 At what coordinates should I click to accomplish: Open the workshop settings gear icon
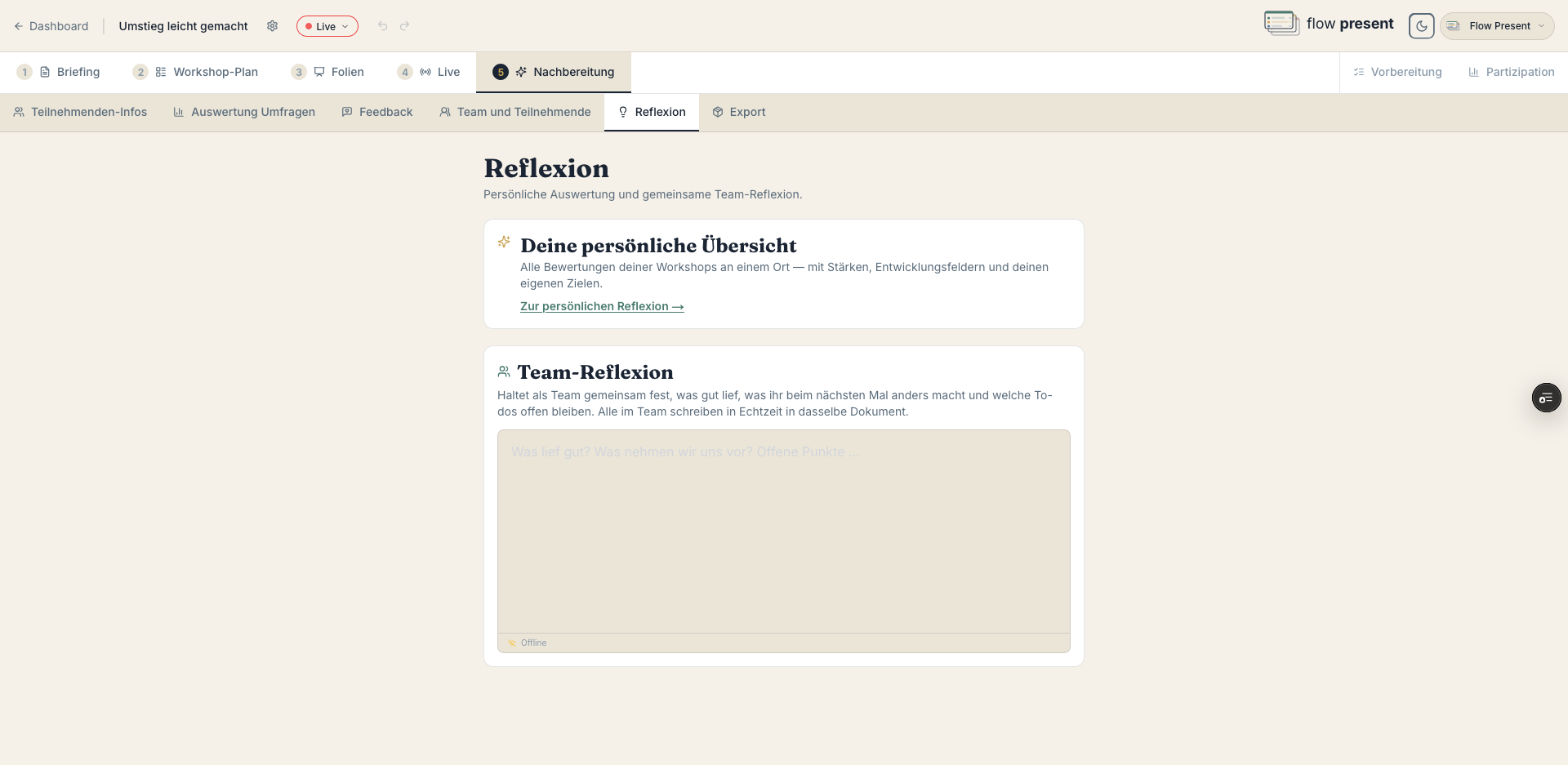pyautogui.click(x=272, y=26)
